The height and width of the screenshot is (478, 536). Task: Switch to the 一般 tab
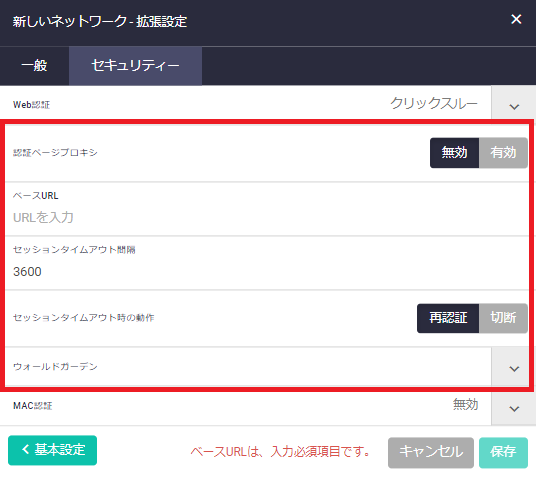coord(34,66)
